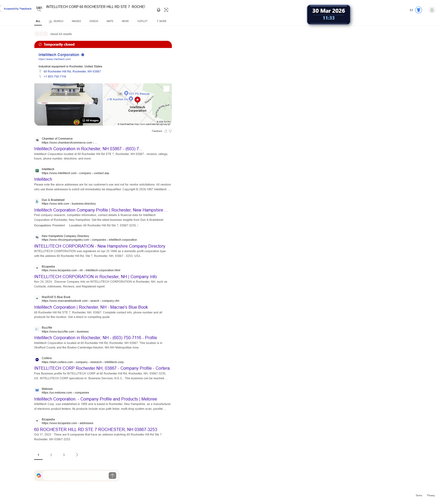Screen dimensions: 444x500
Task: Select the All results tab
Action: click(38, 21)
